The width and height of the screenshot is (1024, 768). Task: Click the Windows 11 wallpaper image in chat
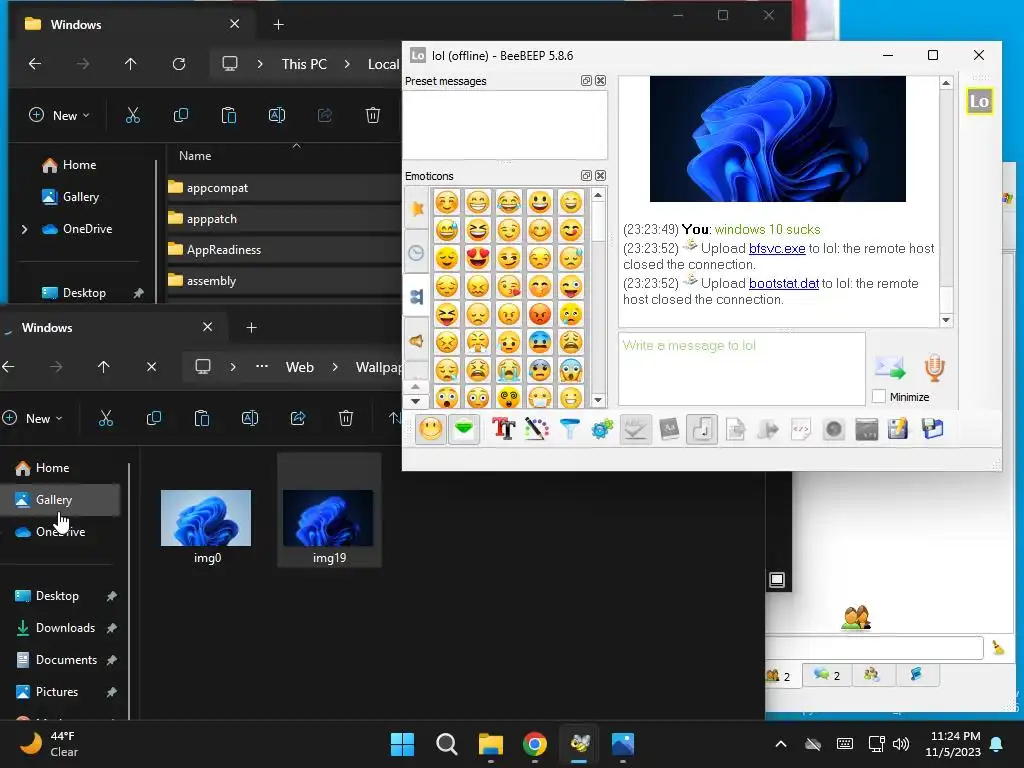tap(778, 138)
